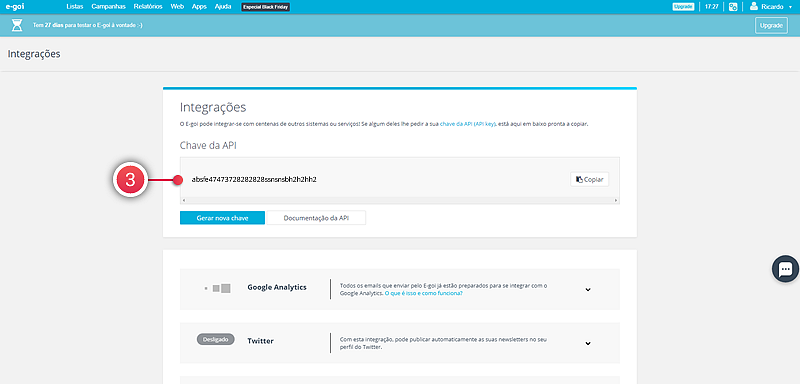Open the Ricardo user account dropdown

(770, 7)
